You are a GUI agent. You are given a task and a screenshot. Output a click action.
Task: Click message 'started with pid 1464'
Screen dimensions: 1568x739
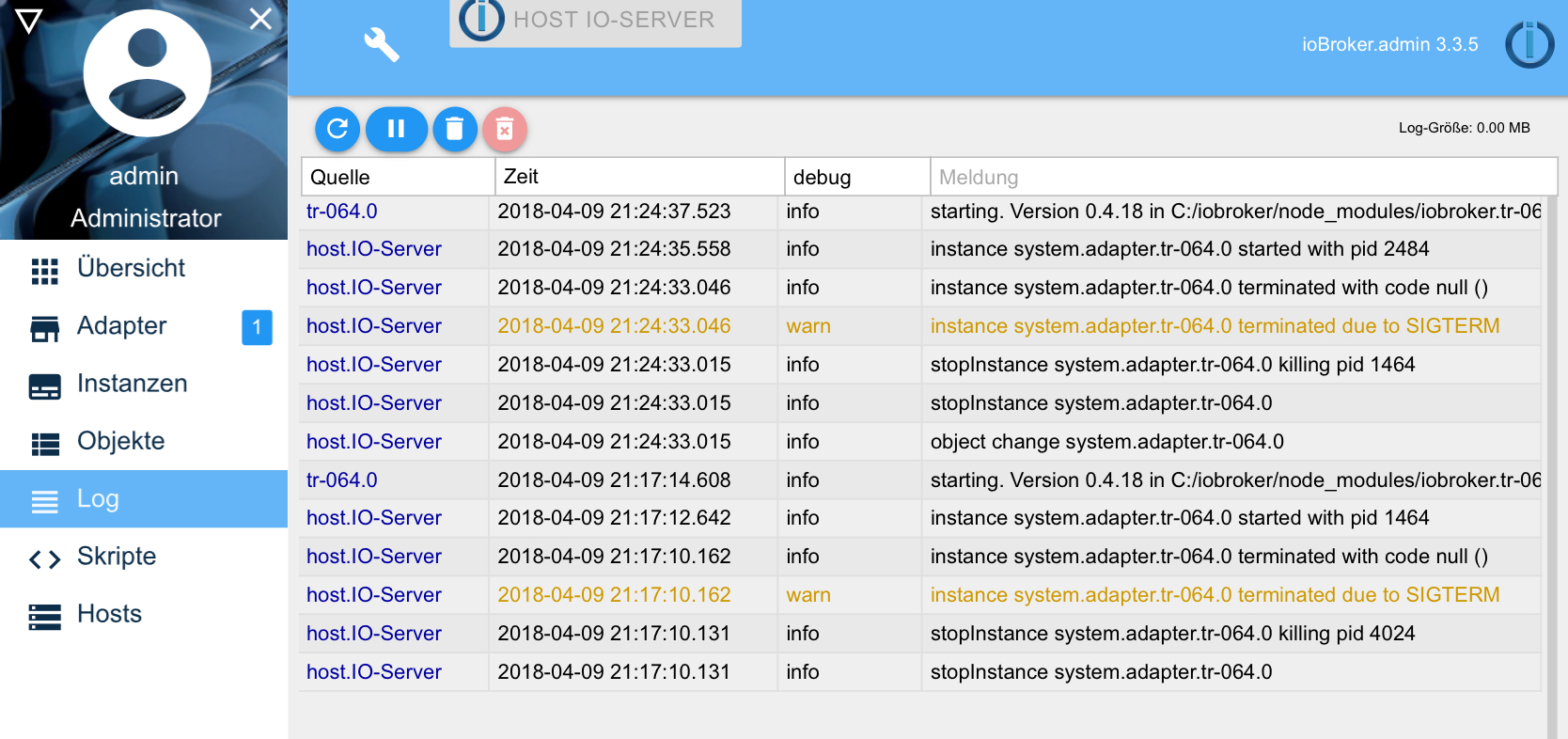1180,518
